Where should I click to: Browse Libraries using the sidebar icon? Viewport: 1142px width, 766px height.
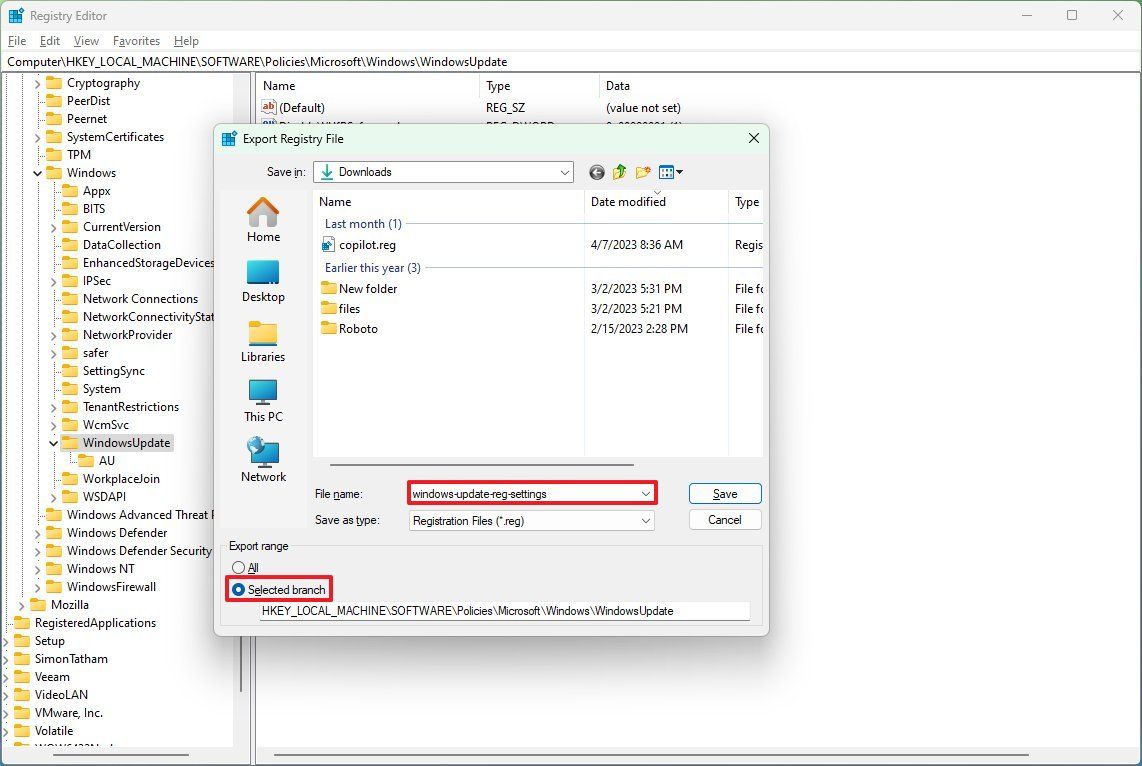click(x=262, y=342)
